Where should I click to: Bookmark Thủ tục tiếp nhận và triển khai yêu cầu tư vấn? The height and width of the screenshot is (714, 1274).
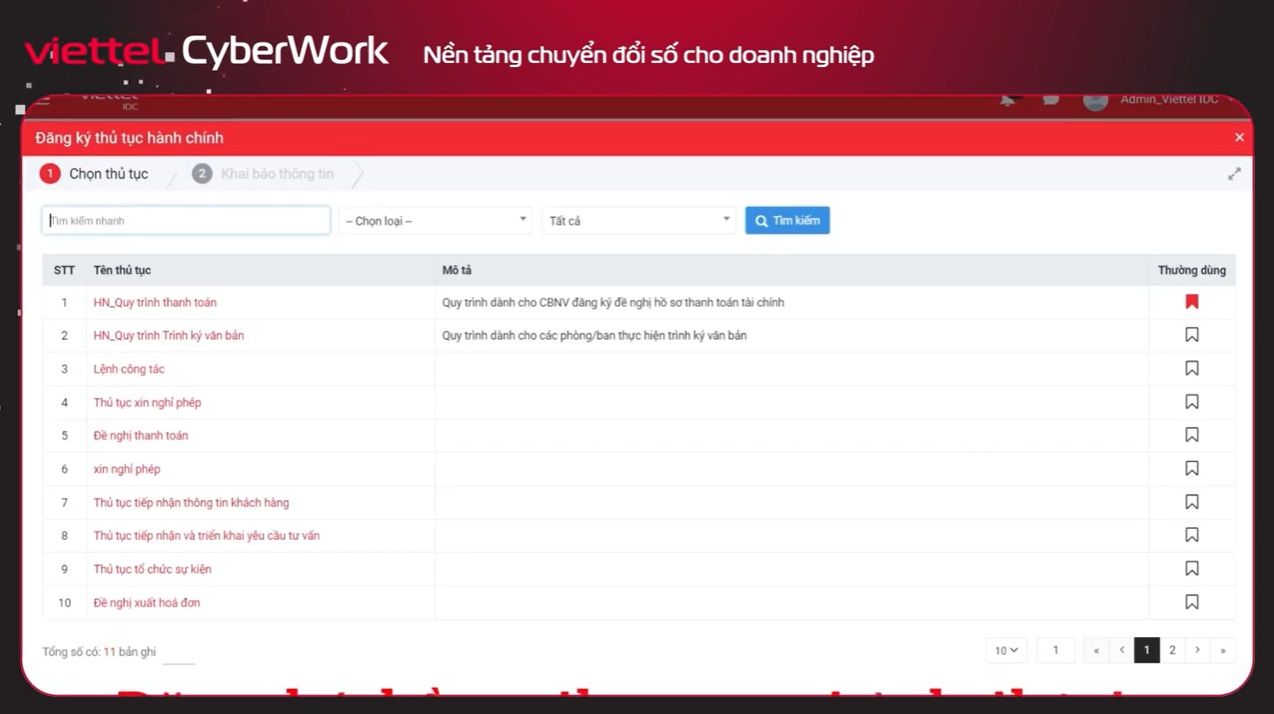[1191, 535]
